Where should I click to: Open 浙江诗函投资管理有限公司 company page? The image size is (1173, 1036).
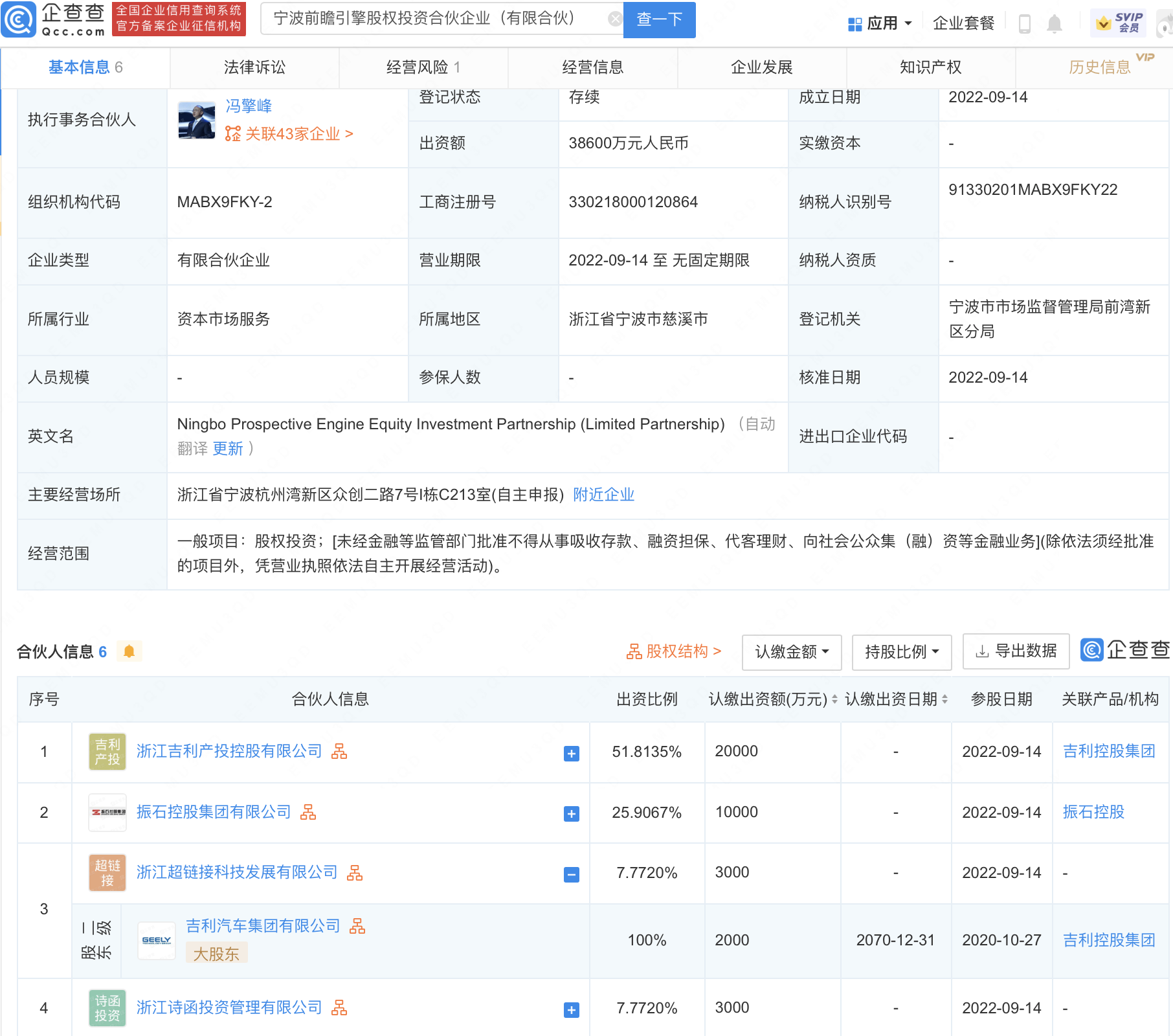(229, 1008)
